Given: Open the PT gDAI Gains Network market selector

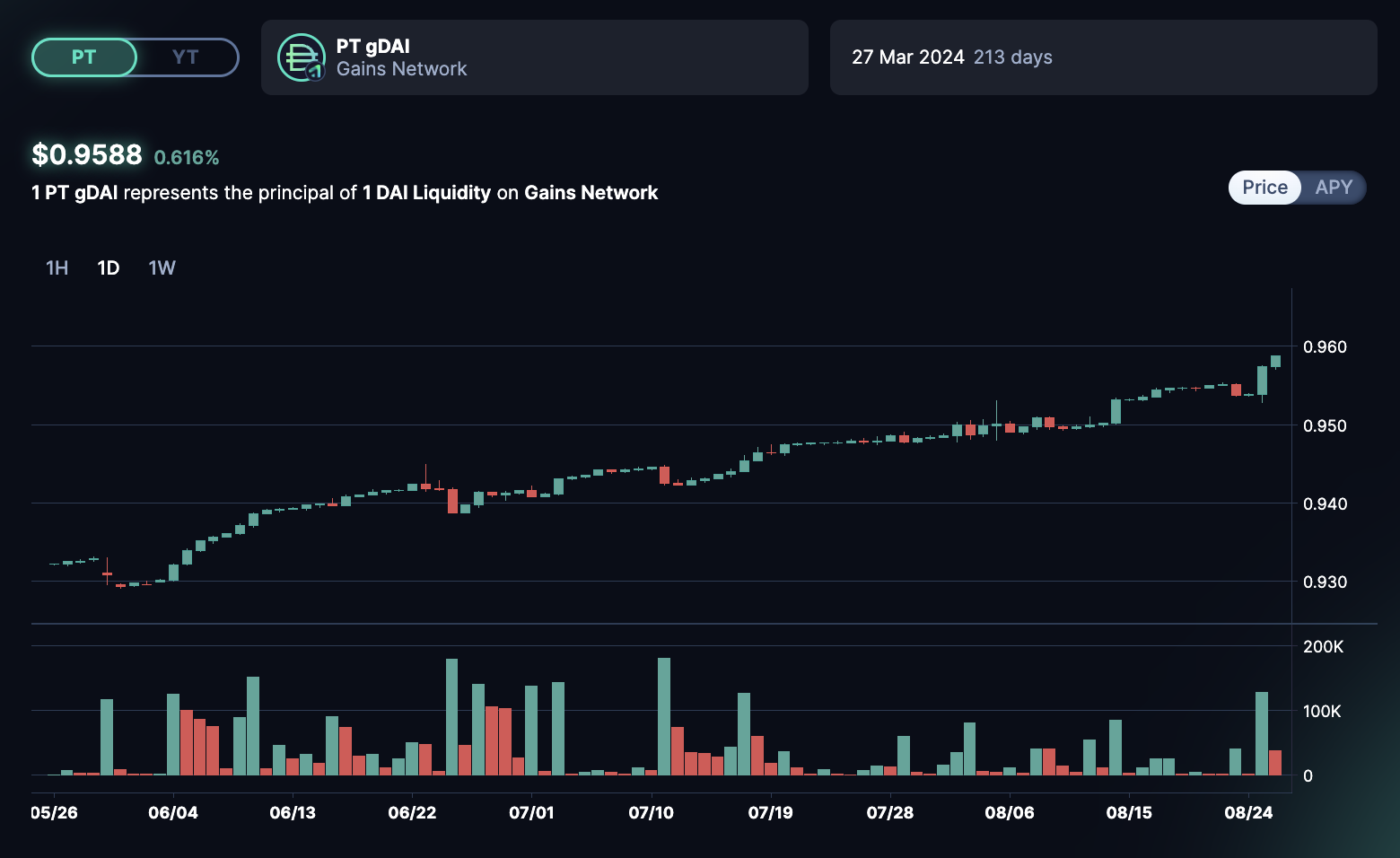Looking at the screenshot, I should (534, 57).
